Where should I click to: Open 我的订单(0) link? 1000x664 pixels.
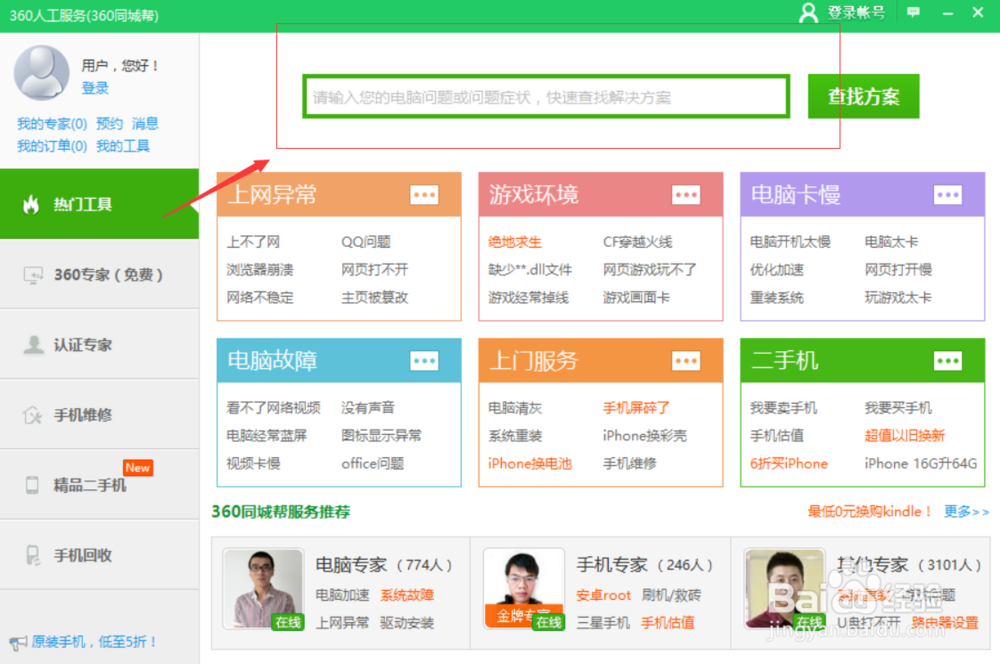click(x=52, y=146)
